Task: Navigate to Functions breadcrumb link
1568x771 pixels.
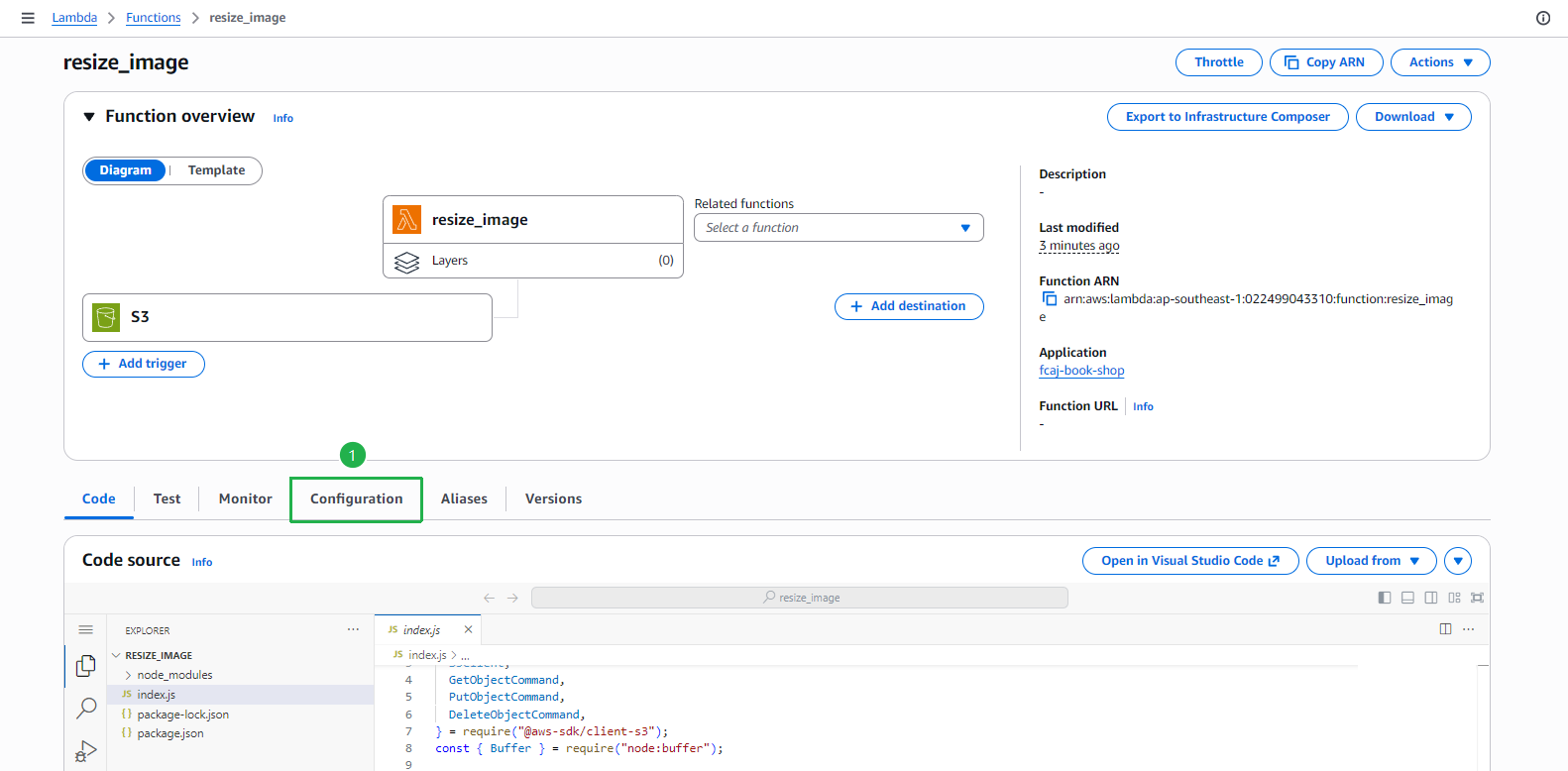Action: [154, 18]
